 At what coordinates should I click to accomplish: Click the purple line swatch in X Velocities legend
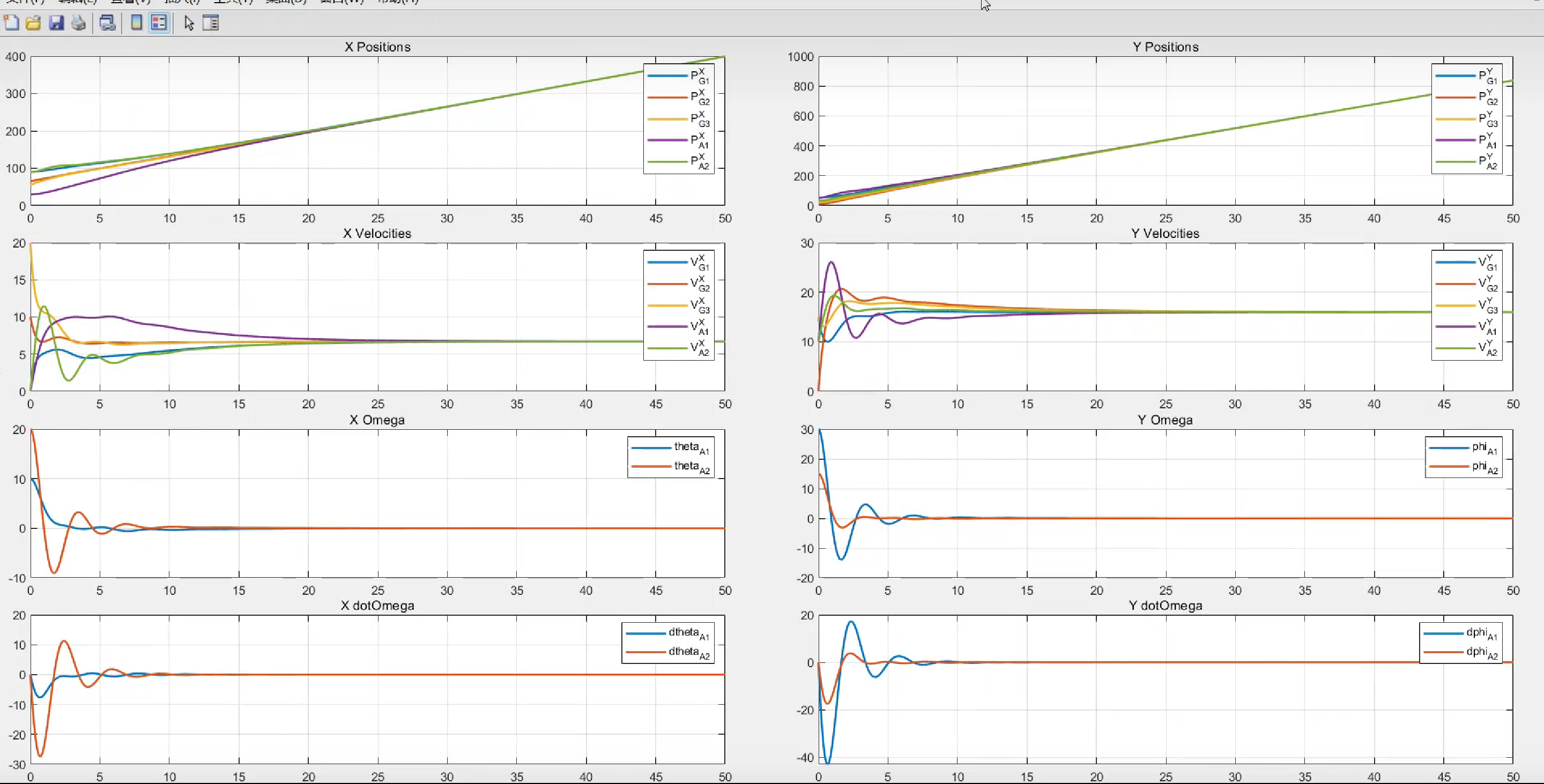tap(666, 326)
